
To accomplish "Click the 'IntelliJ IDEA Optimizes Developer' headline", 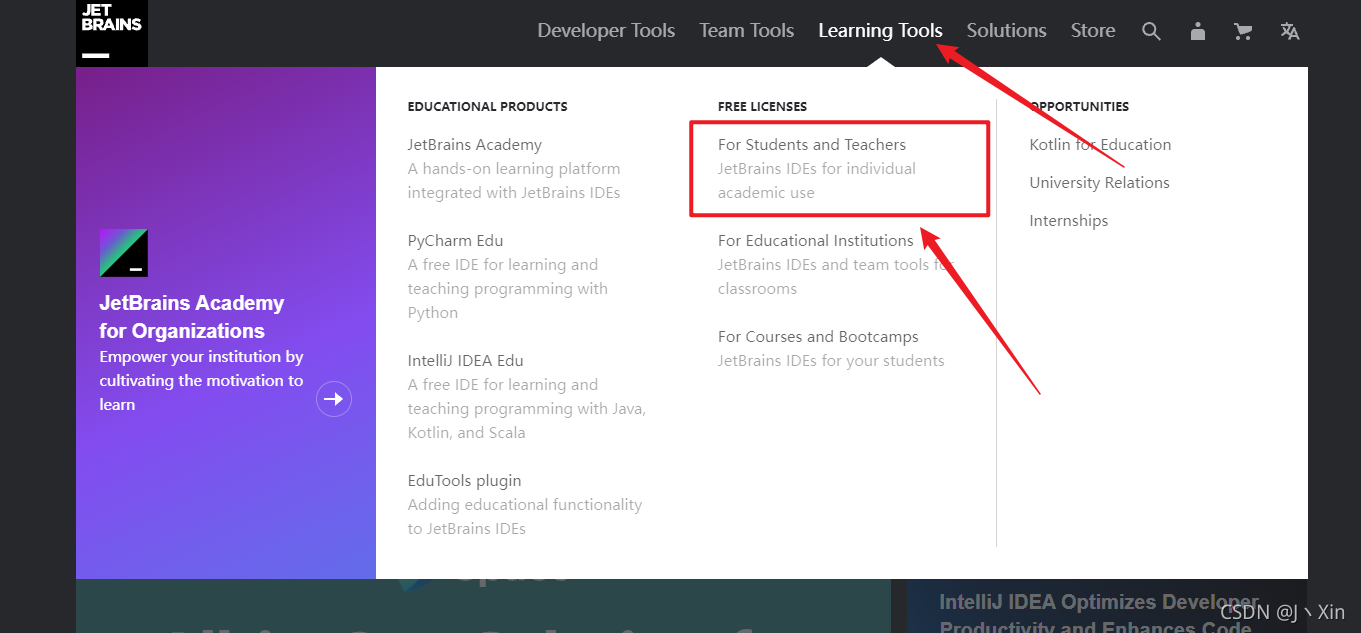I will pos(1097,614).
